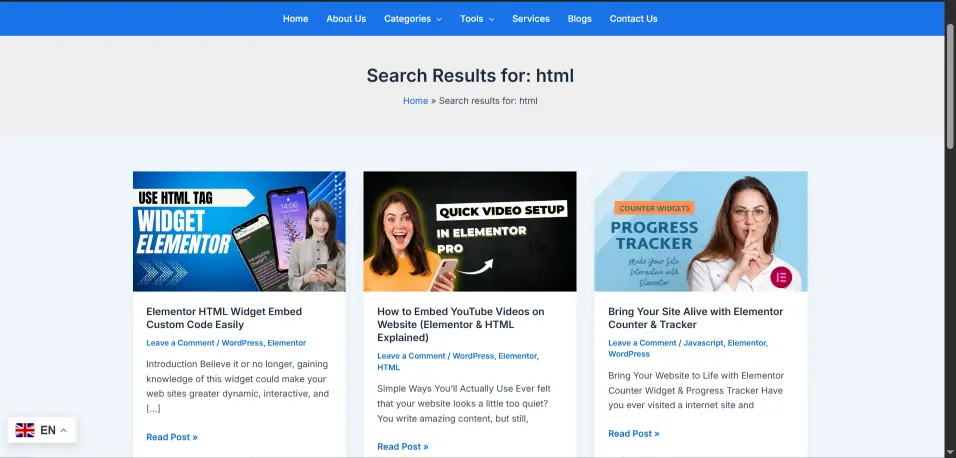Click the 'Search results for: html' breadcrumb text

[488, 101]
